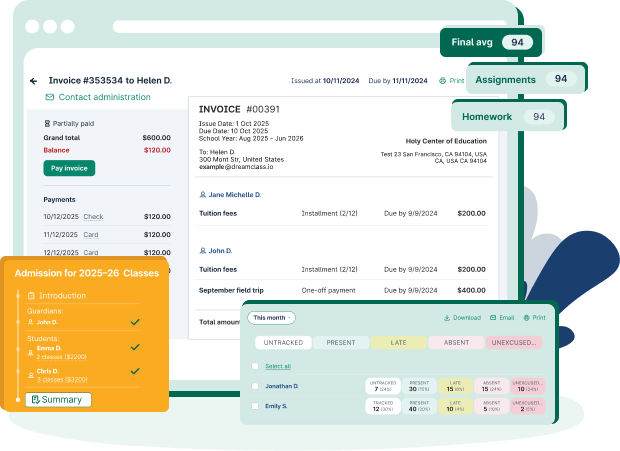Tick the checkbox for Emily S.
Screen dimensions: 620x451
(255, 406)
